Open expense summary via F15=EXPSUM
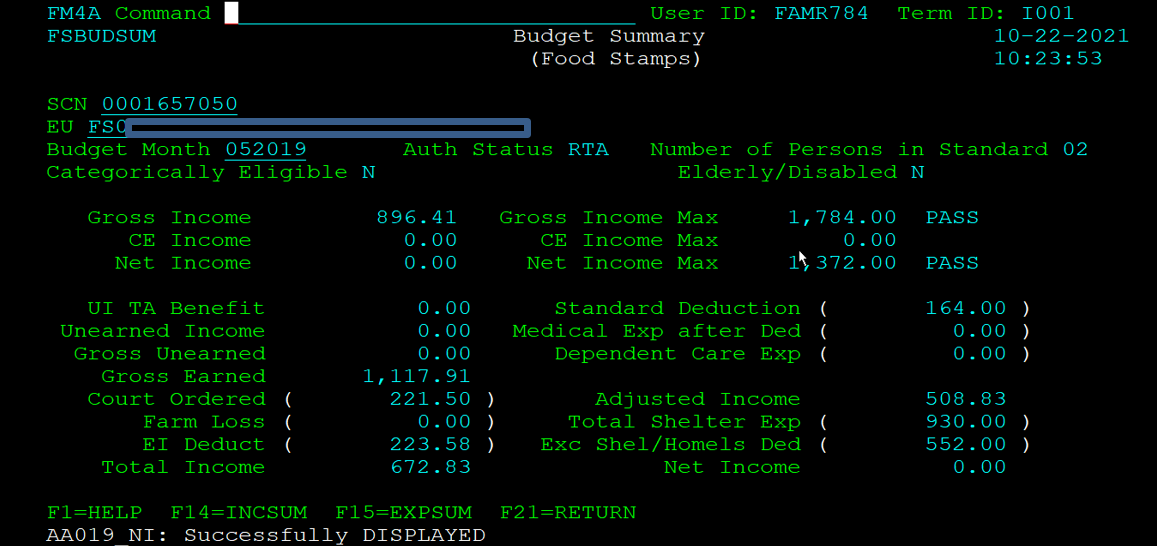Viewport: 1157px width, 546px height. (402, 513)
